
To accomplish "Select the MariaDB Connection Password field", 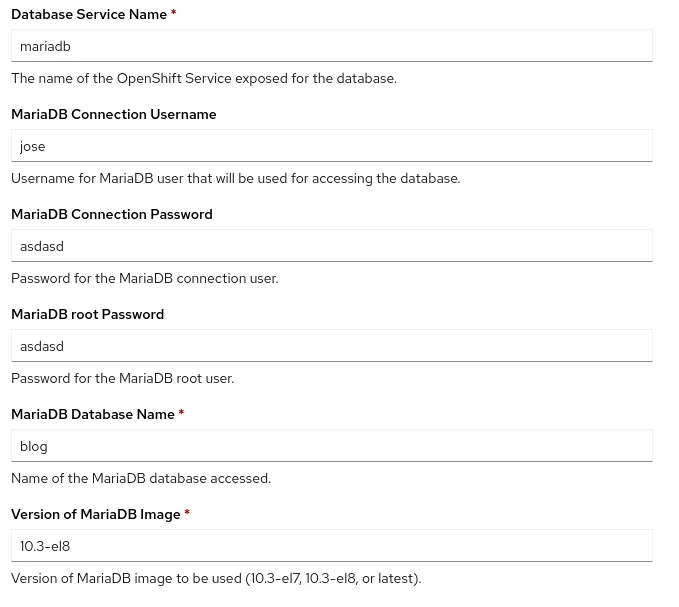I will click(331, 246).
